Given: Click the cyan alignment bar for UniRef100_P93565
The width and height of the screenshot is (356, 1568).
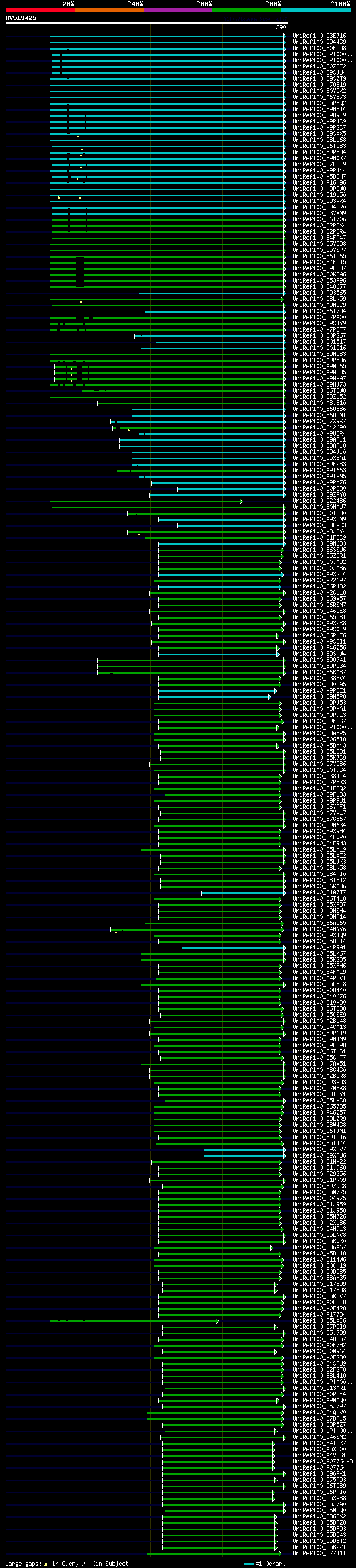Looking at the screenshot, I should coord(212,293).
